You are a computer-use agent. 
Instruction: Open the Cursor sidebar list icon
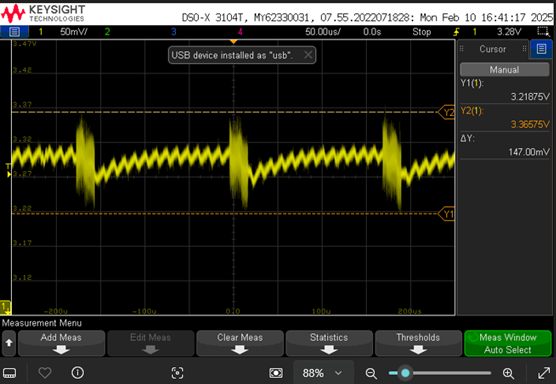(x=541, y=49)
